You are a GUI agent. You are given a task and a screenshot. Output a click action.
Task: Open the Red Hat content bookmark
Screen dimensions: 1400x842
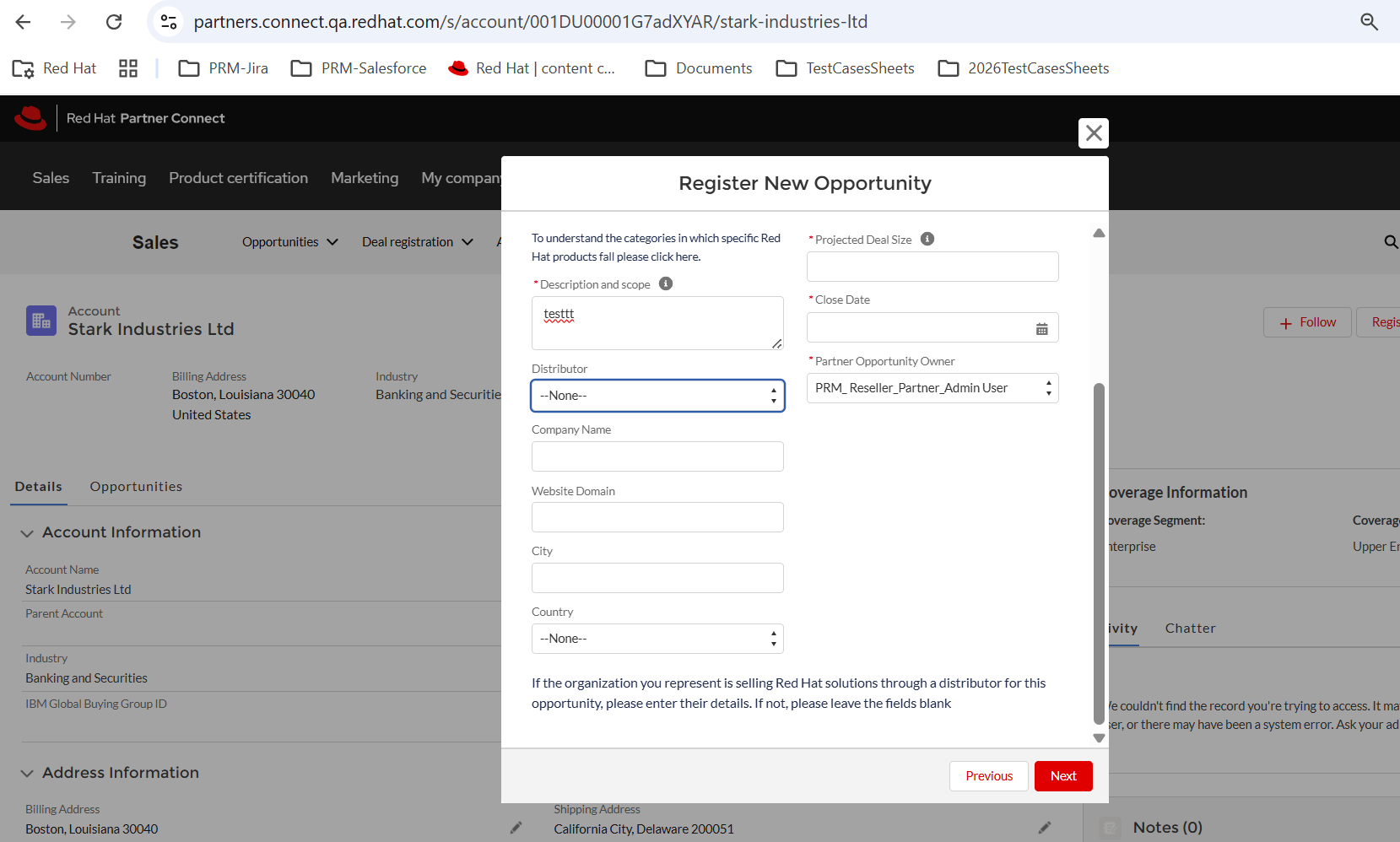pos(532,68)
